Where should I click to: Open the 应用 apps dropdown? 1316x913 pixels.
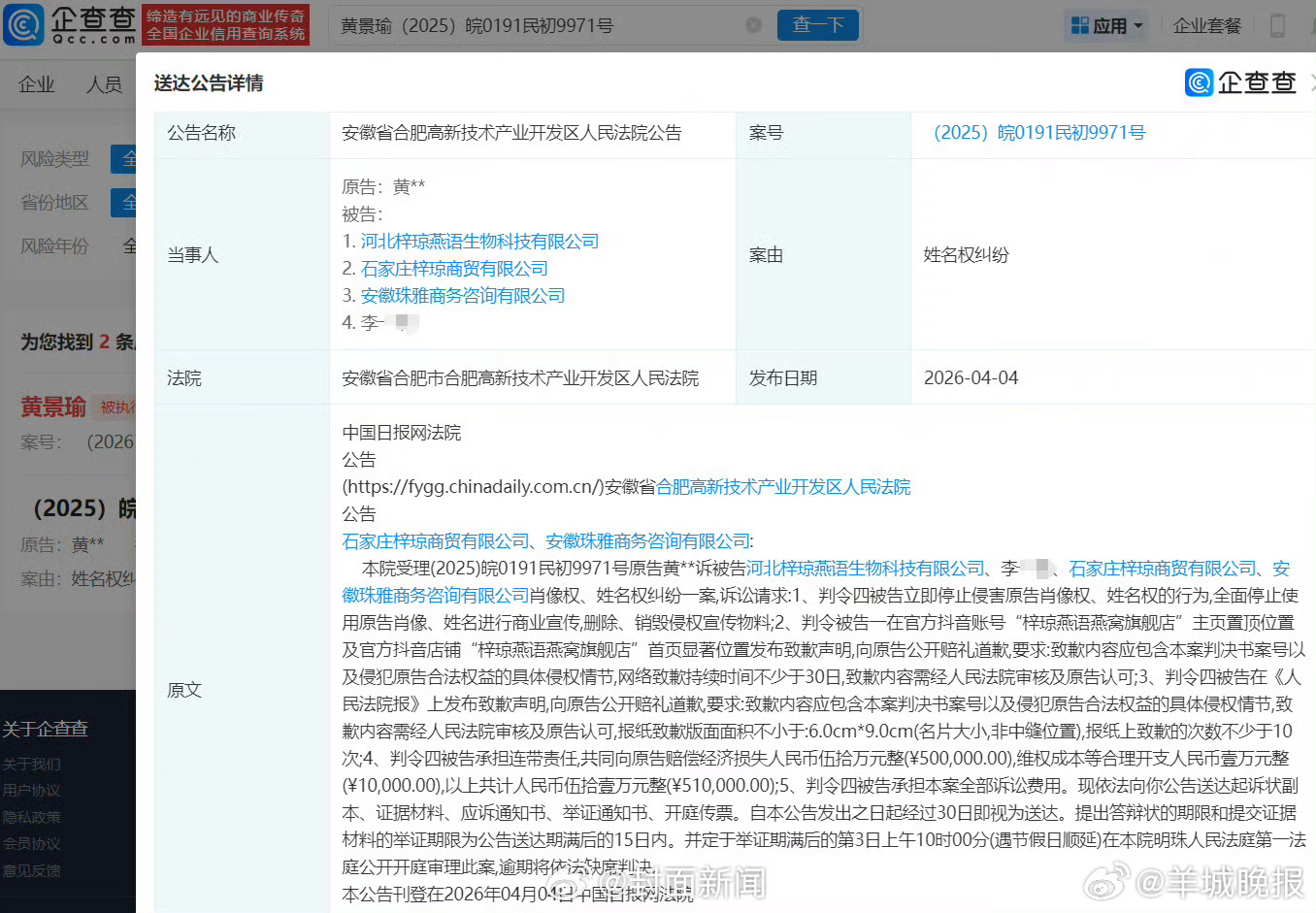[1106, 26]
